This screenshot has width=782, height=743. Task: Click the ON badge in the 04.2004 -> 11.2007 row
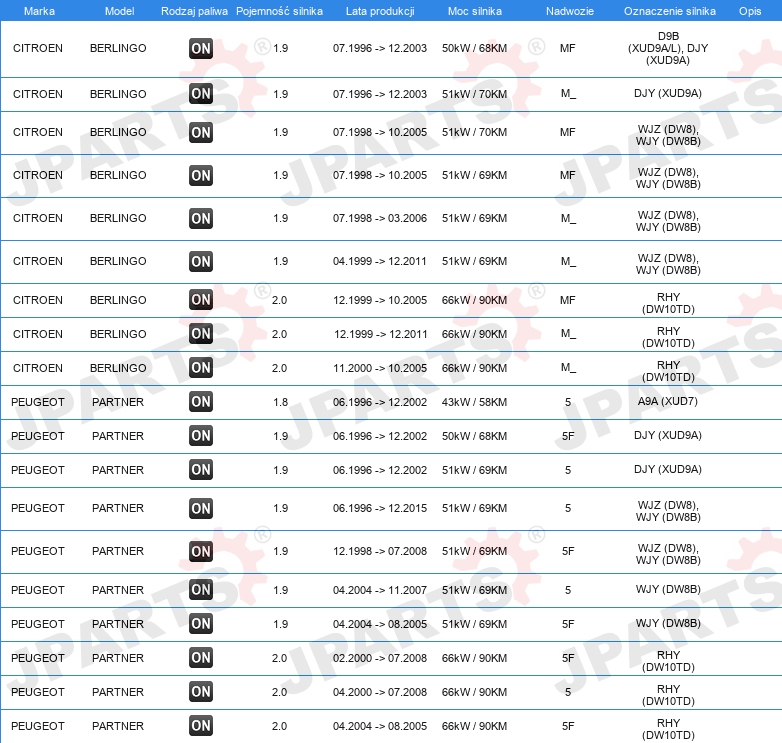(201, 590)
